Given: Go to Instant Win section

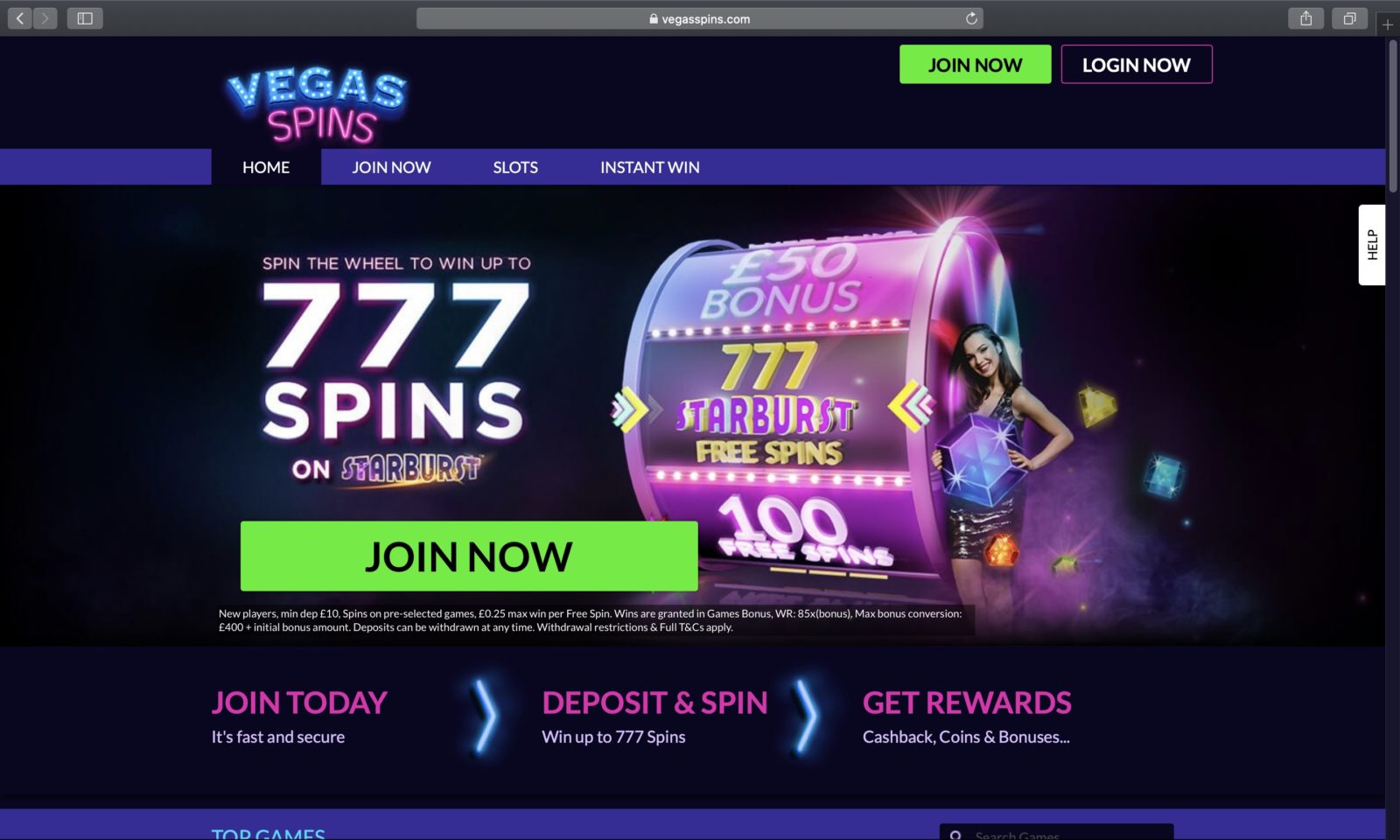Looking at the screenshot, I should coord(650,167).
